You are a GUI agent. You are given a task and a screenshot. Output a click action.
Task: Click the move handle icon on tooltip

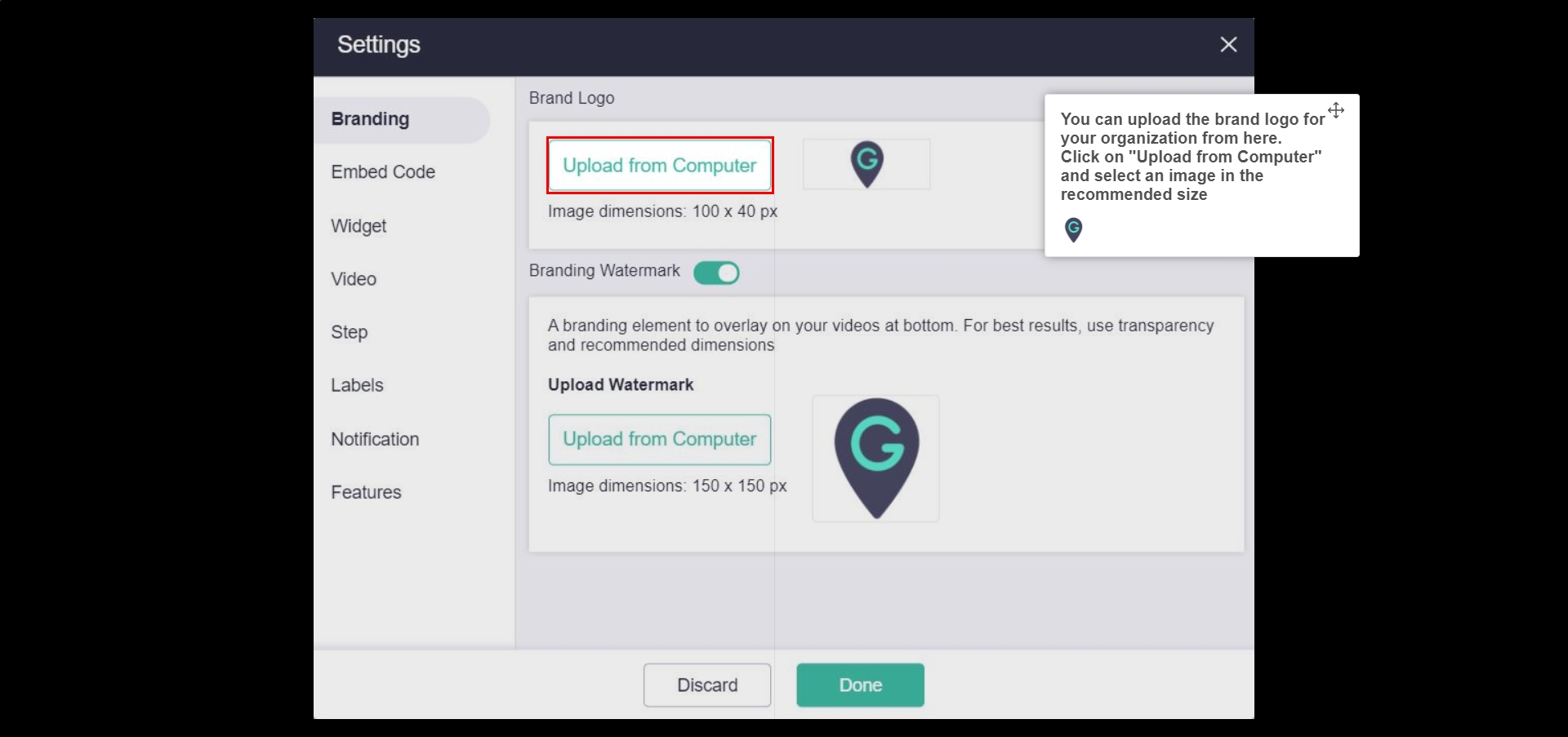(x=1336, y=110)
